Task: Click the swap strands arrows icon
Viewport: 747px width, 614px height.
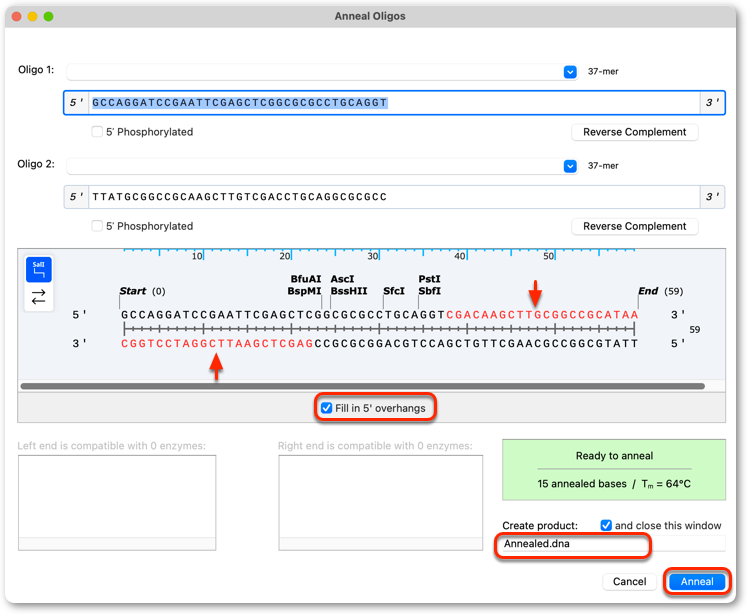Action: (39, 297)
